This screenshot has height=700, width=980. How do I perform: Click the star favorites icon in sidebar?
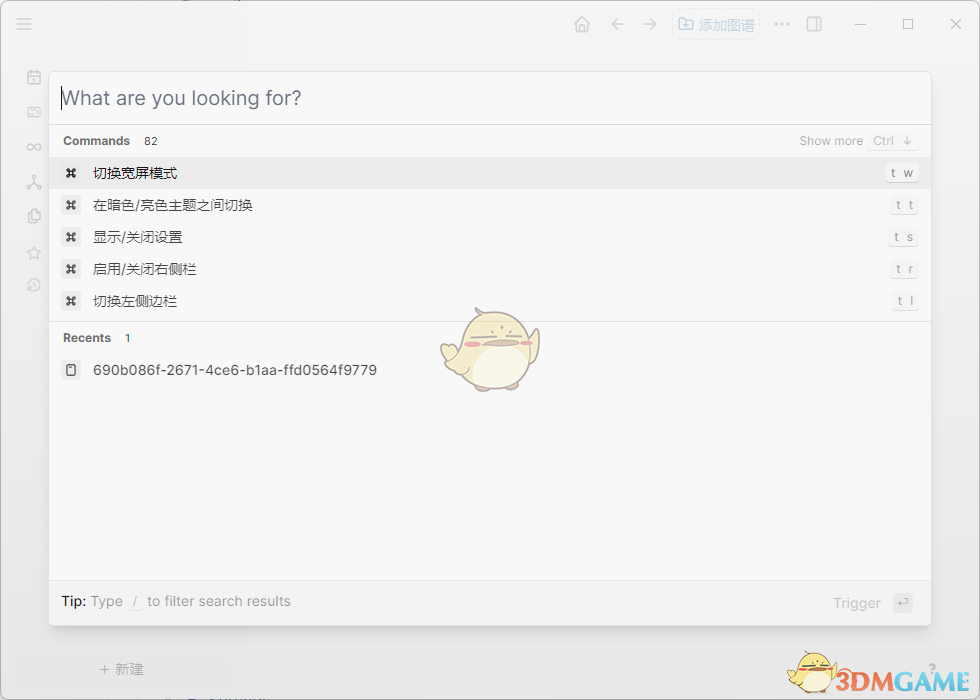(x=33, y=252)
